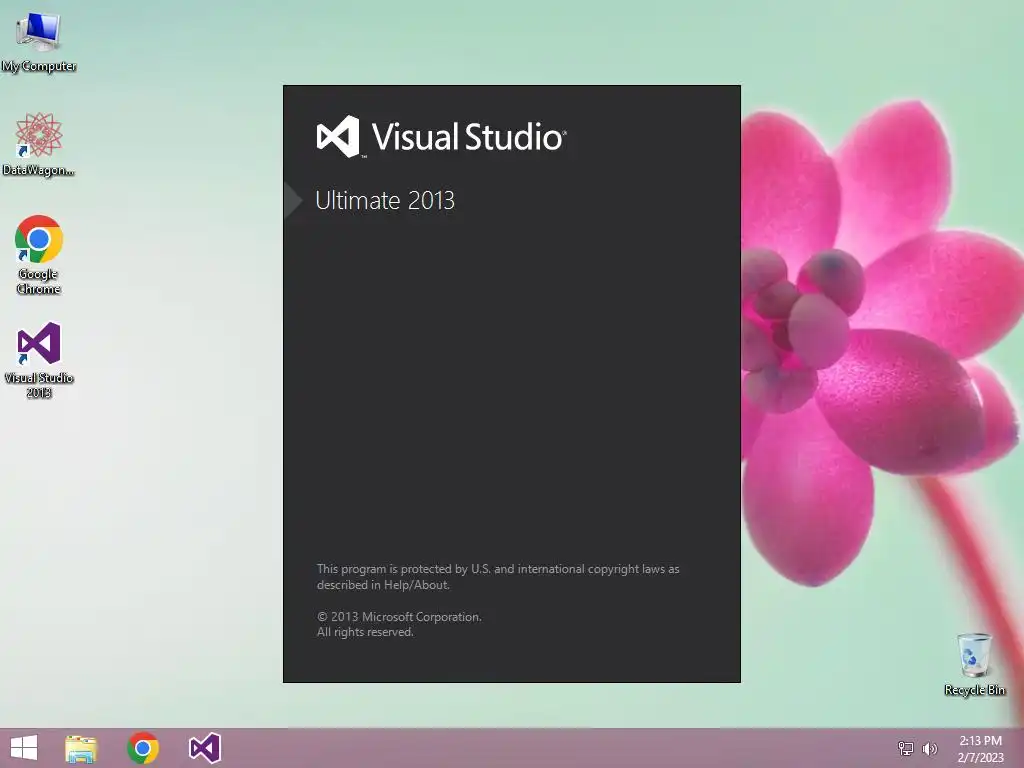The image size is (1024, 768).
Task: Open the My Computer desktop icon
Action: [39, 42]
